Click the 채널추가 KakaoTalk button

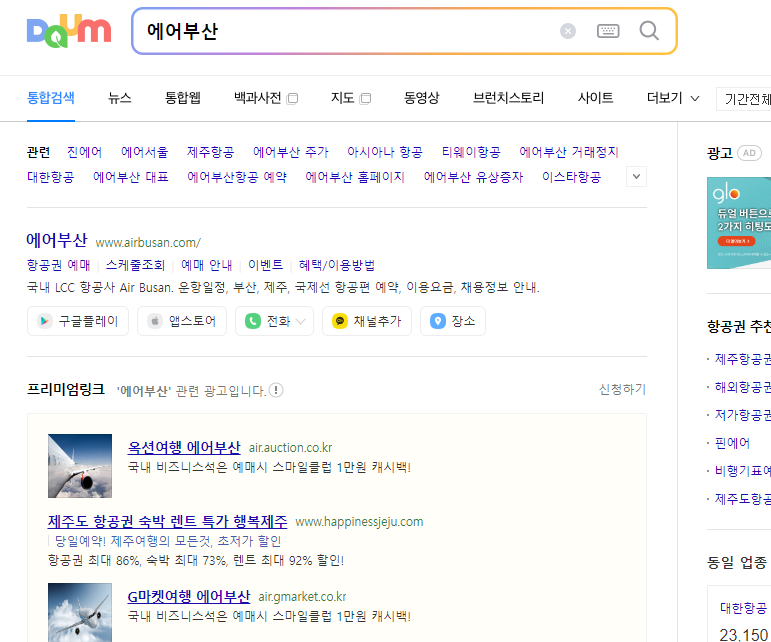(367, 321)
